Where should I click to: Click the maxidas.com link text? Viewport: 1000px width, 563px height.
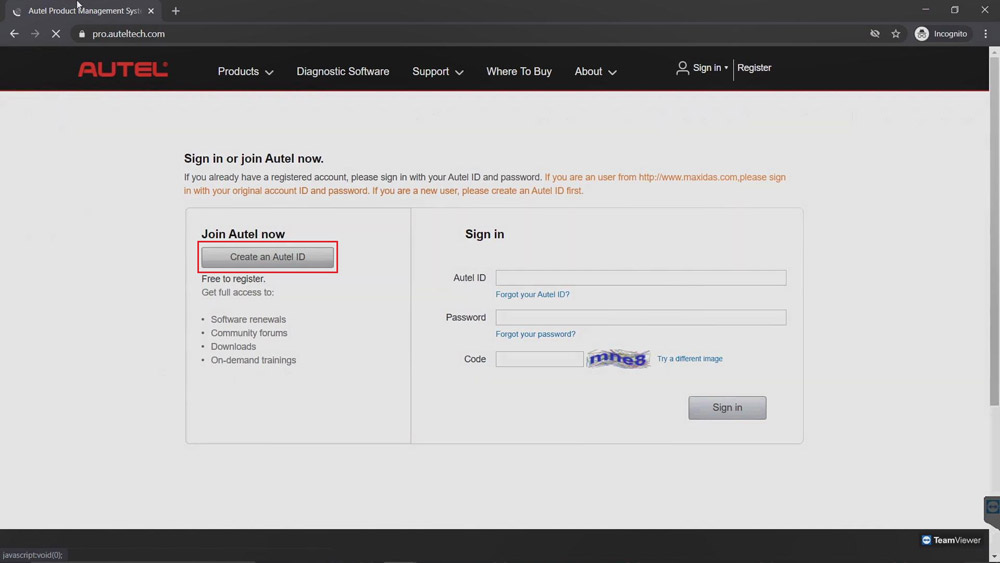click(x=688, y=177)
